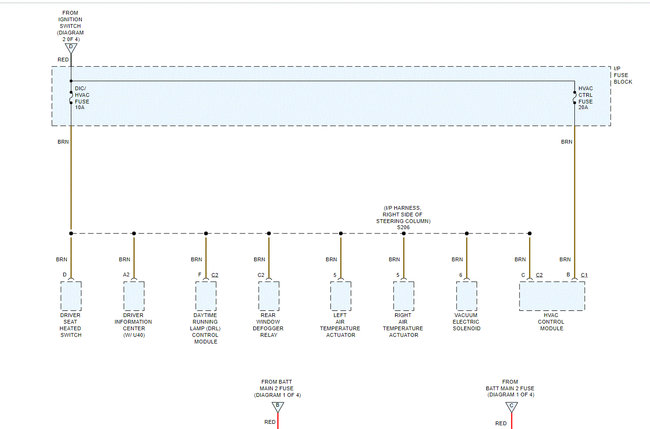The width and height of the screenshot is (650, 429).
Task: Click the B connector triangle below the BATT MAIN 2 note
Action: pos(278,407)
